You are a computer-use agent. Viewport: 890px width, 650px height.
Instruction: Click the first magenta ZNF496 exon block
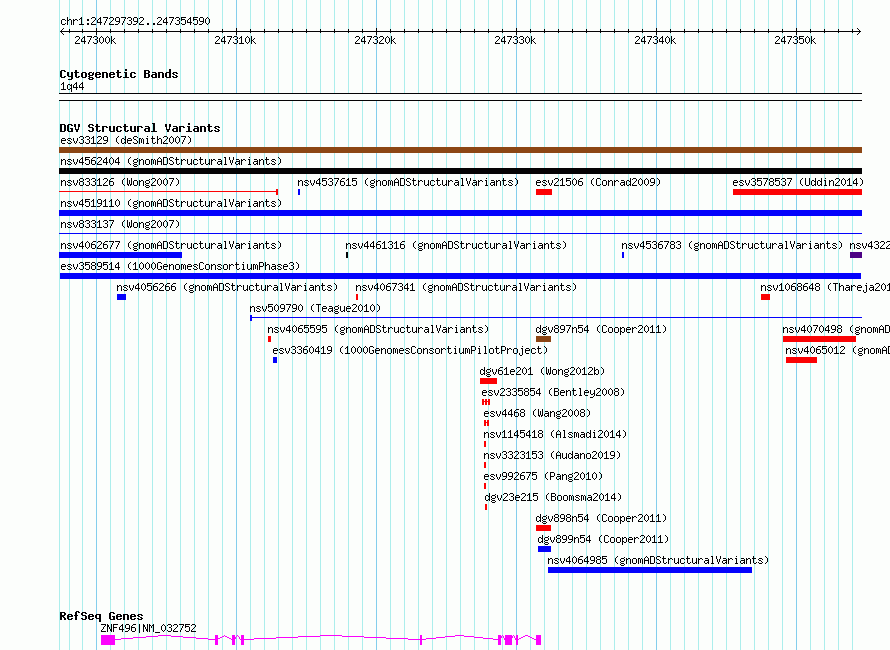(x=108, y=640)
